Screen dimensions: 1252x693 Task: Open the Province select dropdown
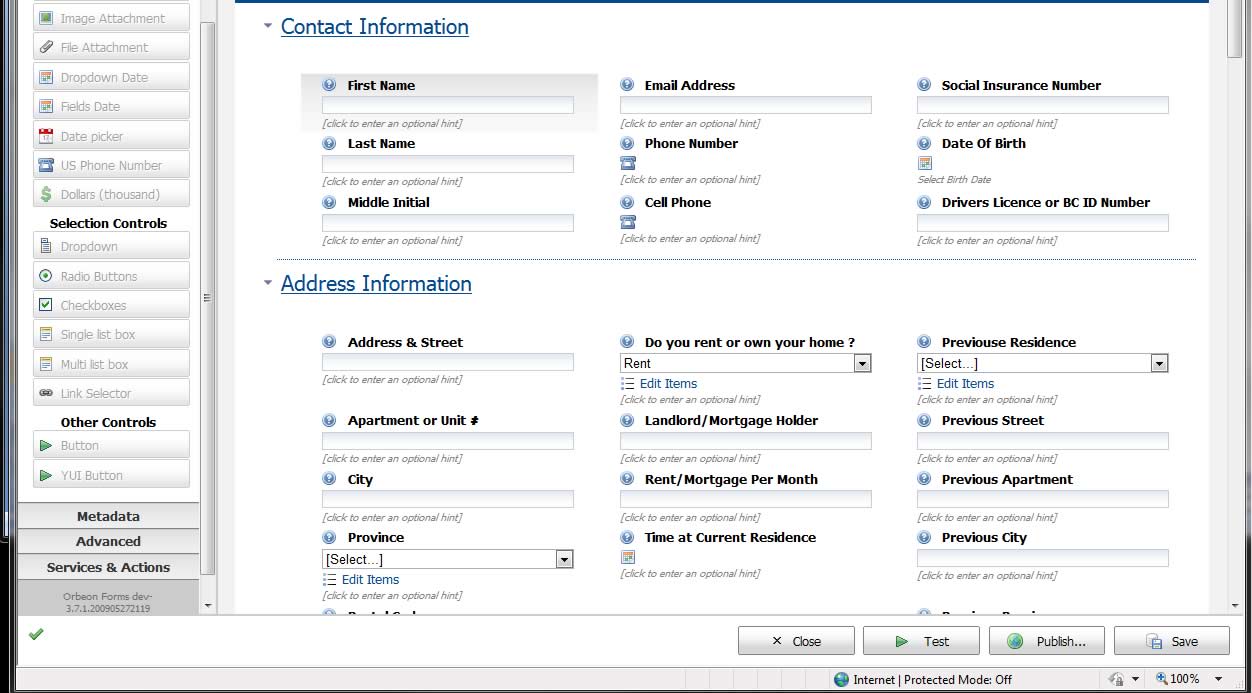click(x=564, y=560)
